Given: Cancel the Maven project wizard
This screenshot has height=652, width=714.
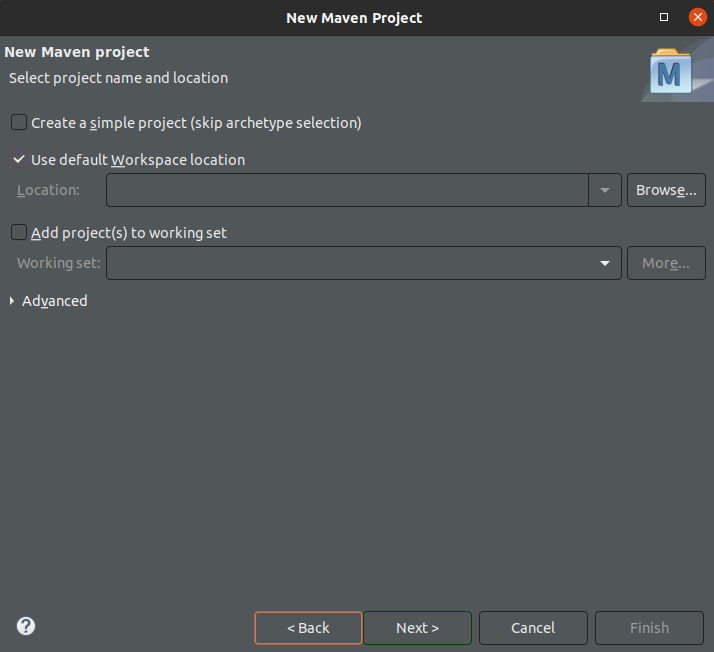Looking at the screenshot, I should point(533,628).
